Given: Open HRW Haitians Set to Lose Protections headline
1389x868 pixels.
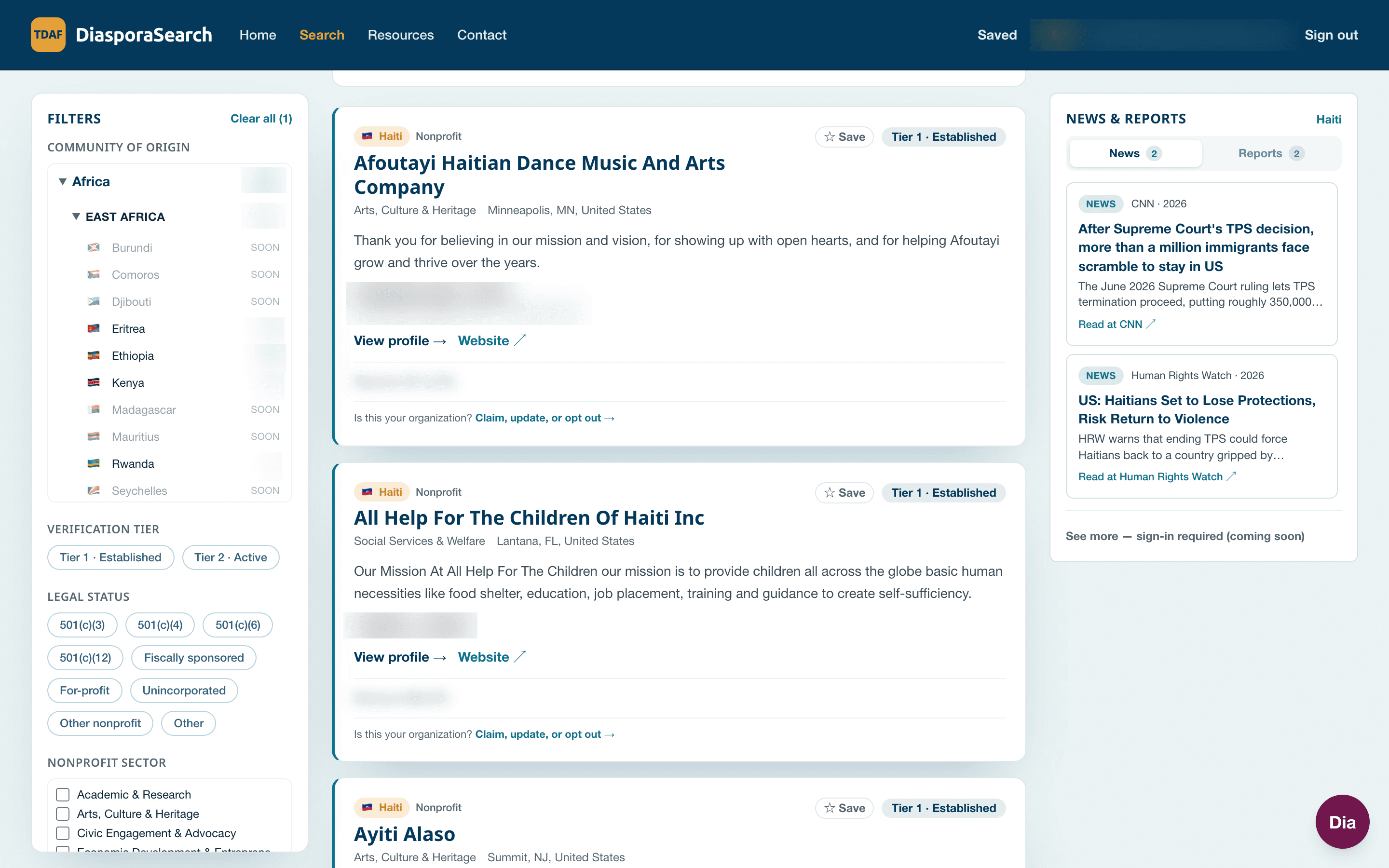Looking at the screenshot, I should [x=1197, y=409].
